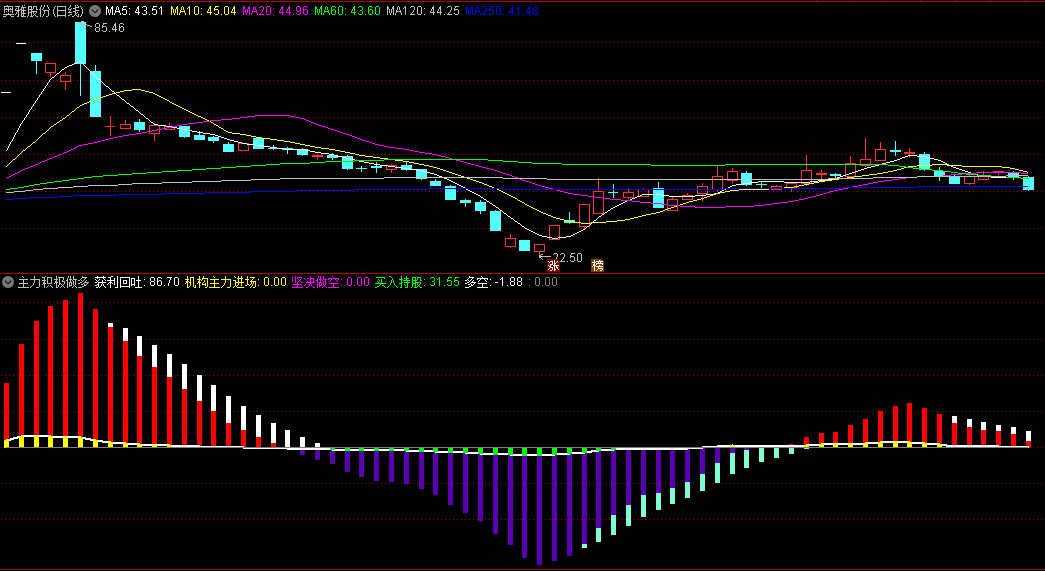Click the yellow 机构主力进场: 0.00 value
Screen dimensions: 1045x571
point(236,282)
